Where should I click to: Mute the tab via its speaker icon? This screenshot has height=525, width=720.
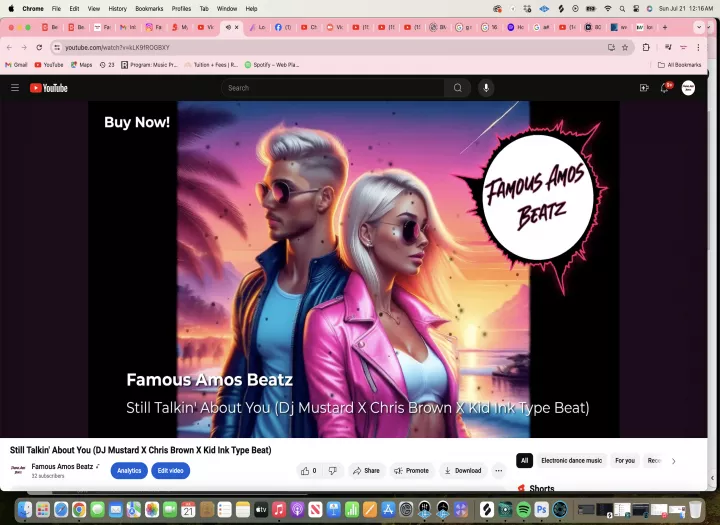228,28
